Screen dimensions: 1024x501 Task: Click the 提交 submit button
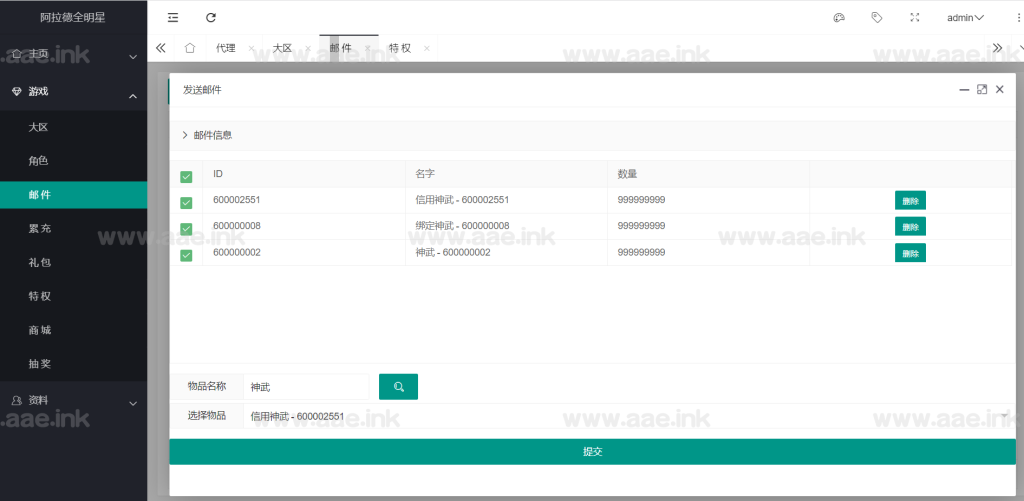[x=592, y=452]
